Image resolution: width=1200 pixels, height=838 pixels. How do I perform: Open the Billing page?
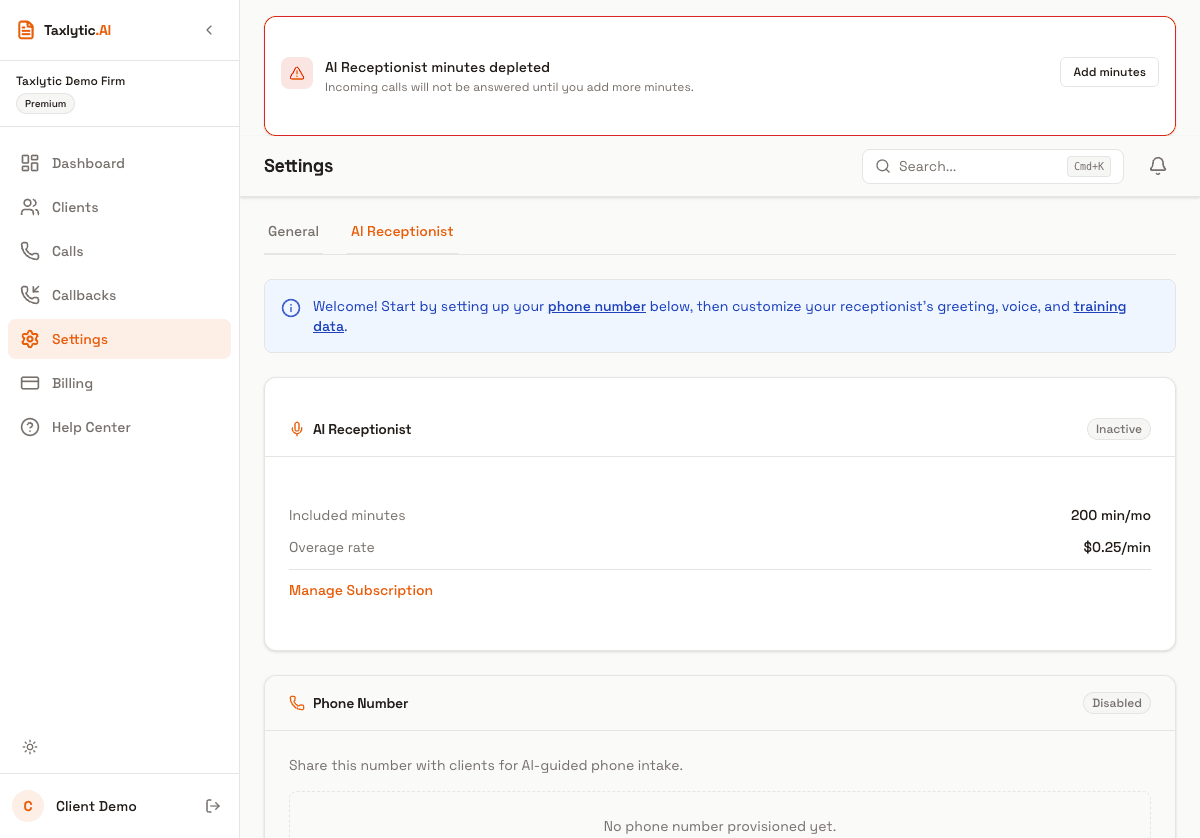(x=70, y=383)
